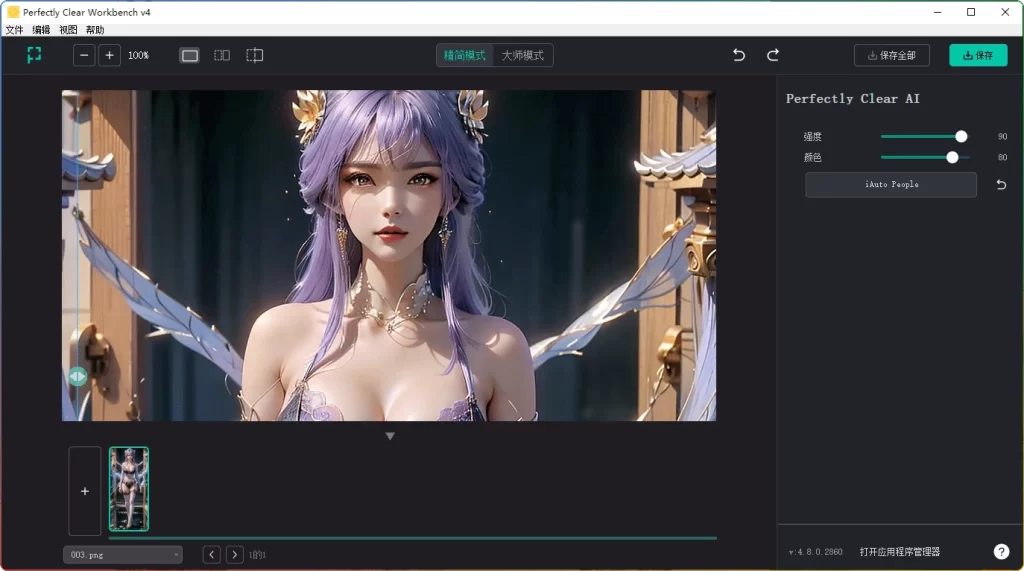The height and width of the screenshot is (571, 1024).
Task: Expand the iAuto People preset list
Action: point(890,185)
